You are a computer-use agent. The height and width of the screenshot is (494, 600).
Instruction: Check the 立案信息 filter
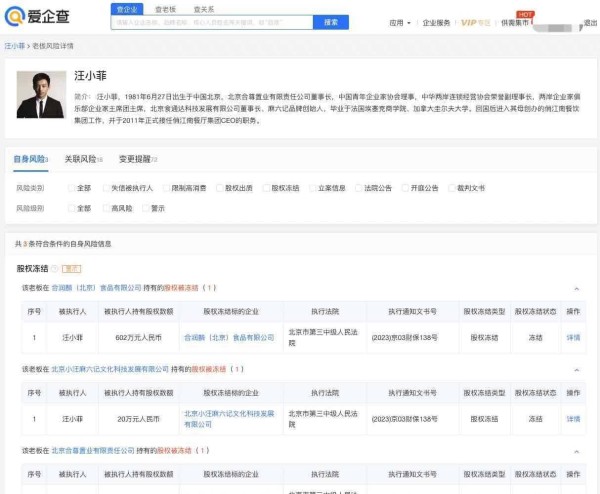coord(313,188)
